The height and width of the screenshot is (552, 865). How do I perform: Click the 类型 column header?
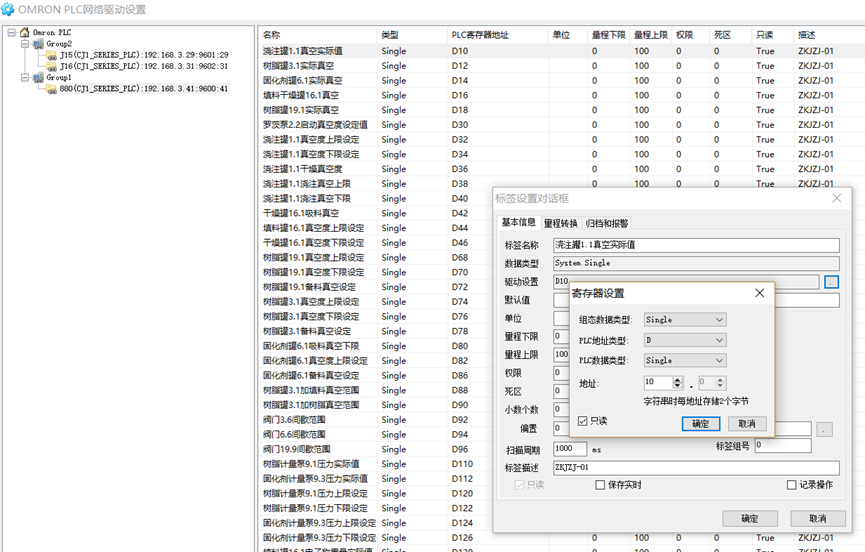[412, 35]
